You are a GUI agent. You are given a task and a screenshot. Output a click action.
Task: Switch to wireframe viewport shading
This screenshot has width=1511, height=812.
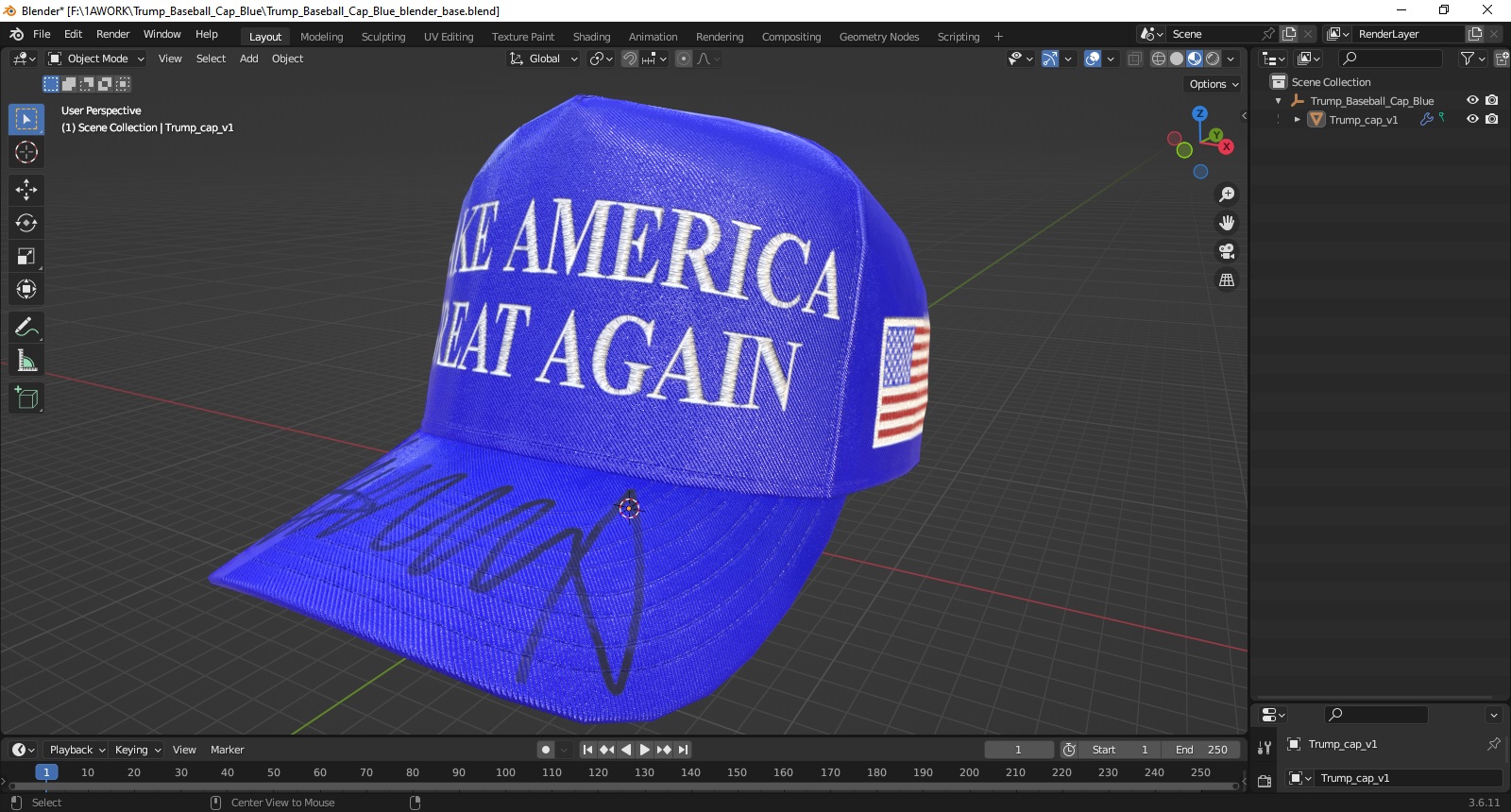point(1158,59)
